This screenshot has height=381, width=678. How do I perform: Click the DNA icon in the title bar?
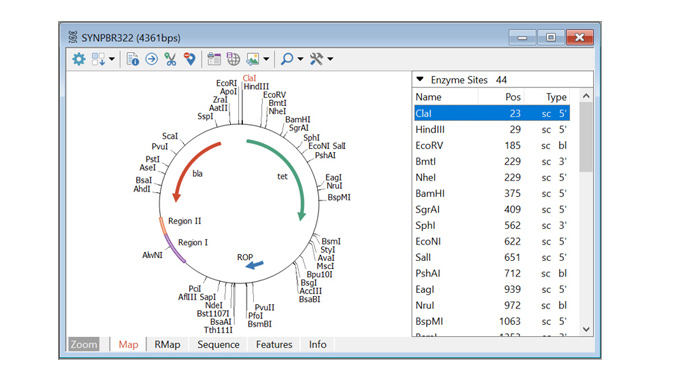coord(73,37)
